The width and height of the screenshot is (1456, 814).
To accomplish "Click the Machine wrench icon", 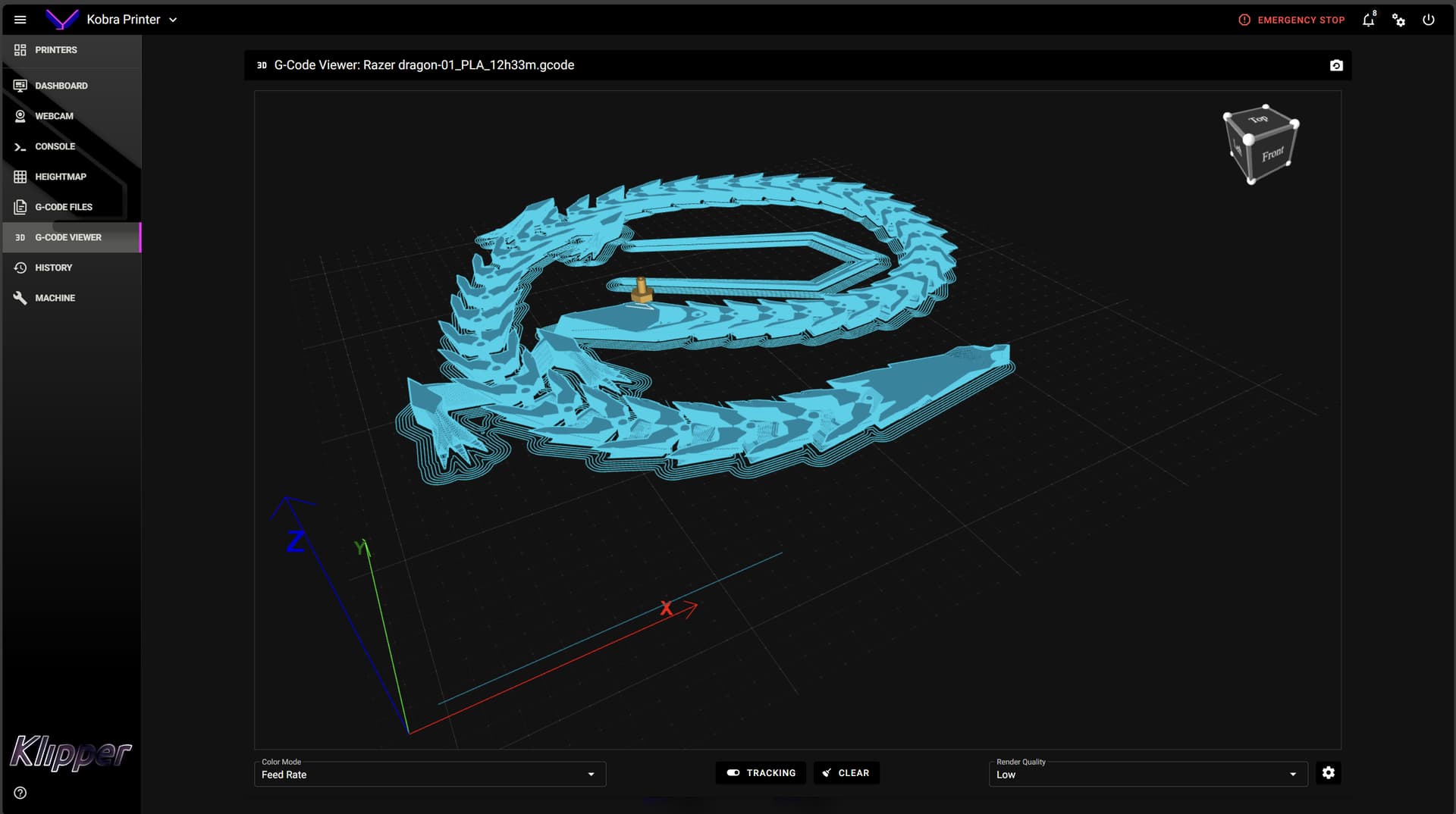I will tap(20, 298).
